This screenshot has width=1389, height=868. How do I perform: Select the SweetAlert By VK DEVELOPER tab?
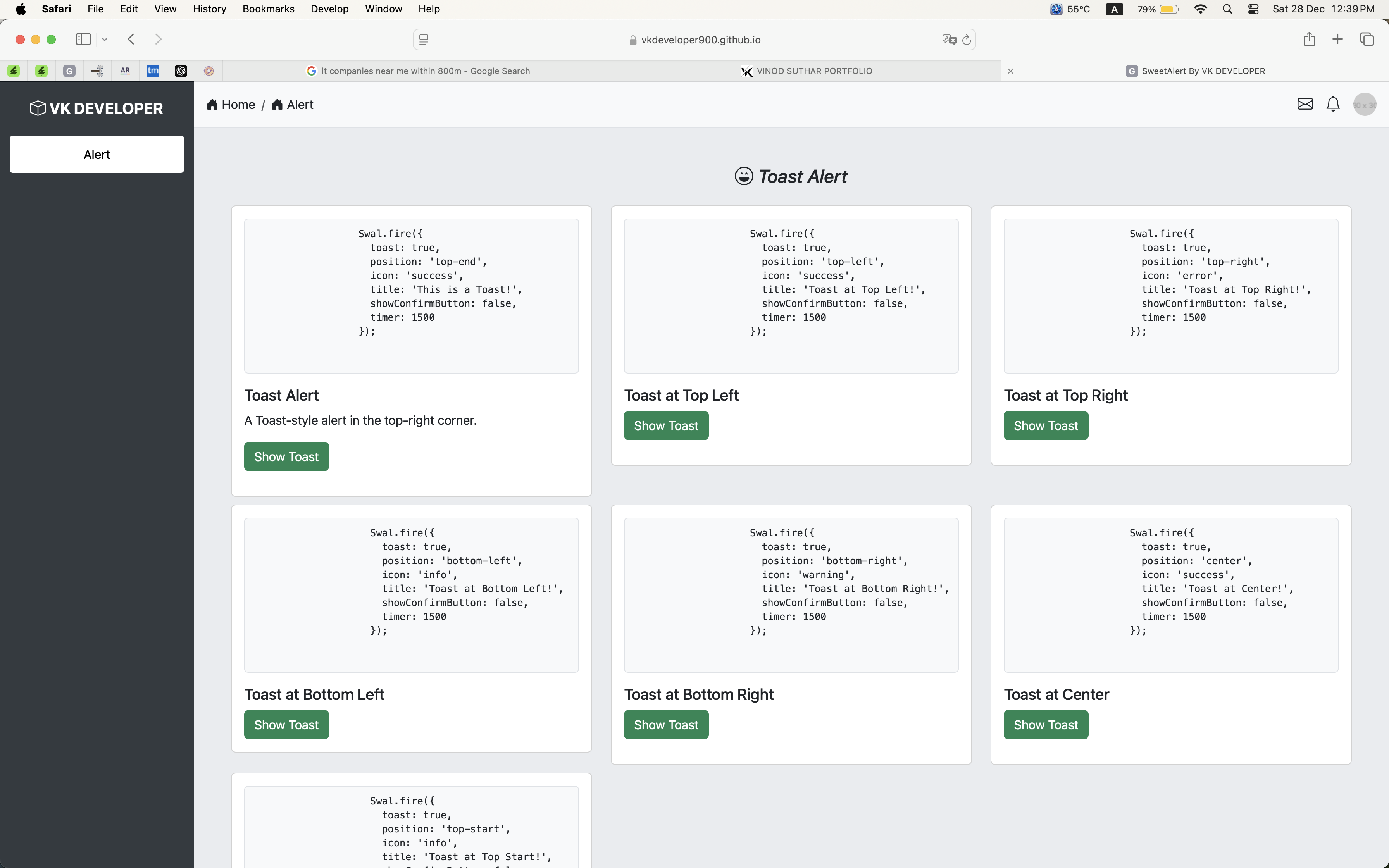[1196, 71]
